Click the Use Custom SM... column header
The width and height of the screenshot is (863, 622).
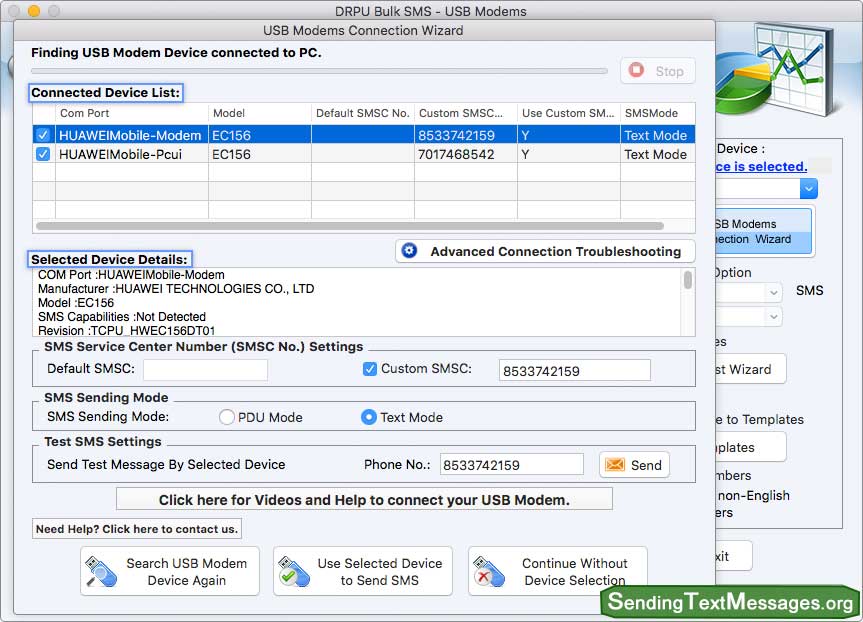pyautogui.click(x=569, y=113)
